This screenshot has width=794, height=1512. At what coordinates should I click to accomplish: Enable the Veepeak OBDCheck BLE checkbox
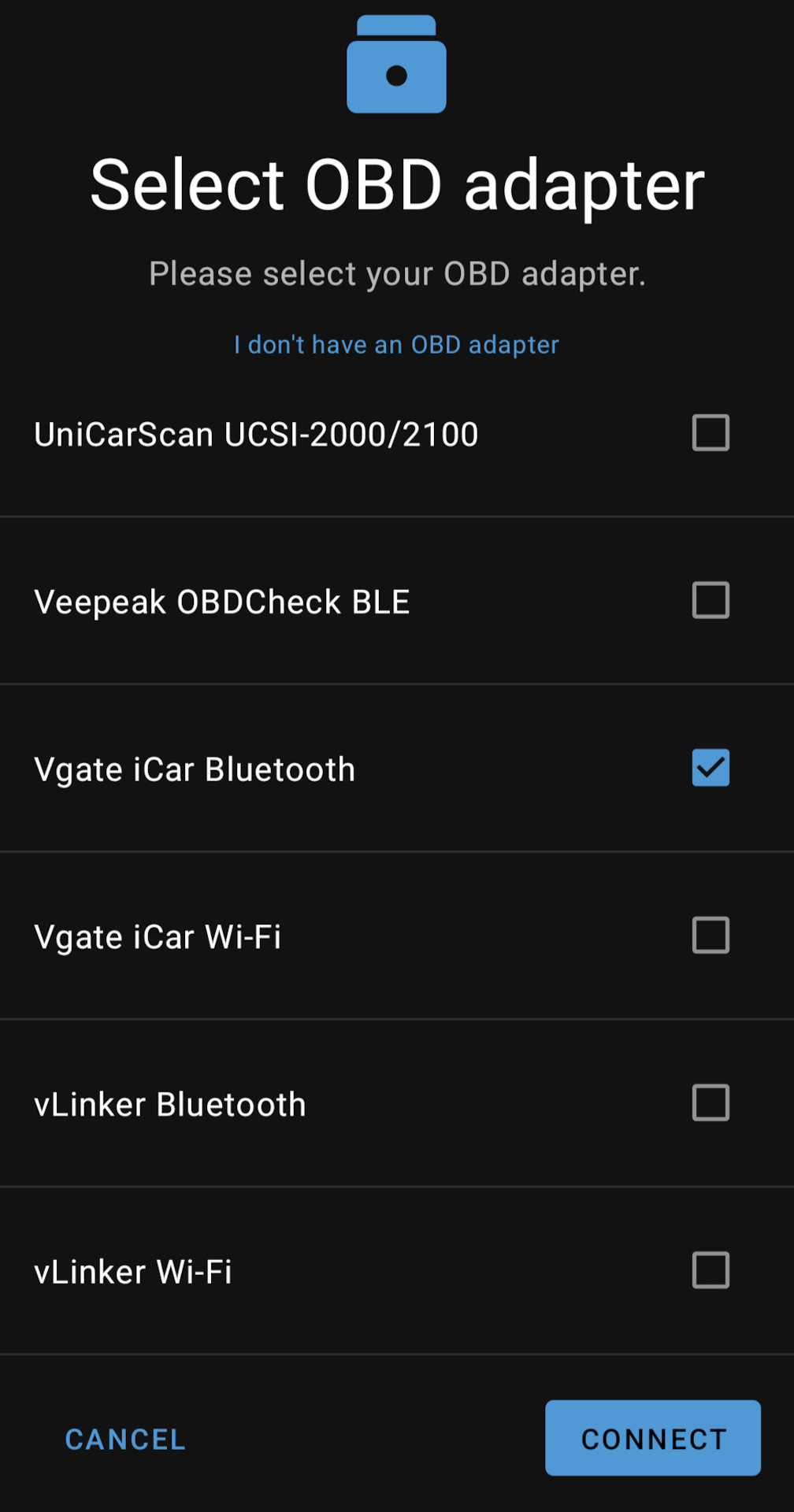pyautogui.click(x=711, y=600)
